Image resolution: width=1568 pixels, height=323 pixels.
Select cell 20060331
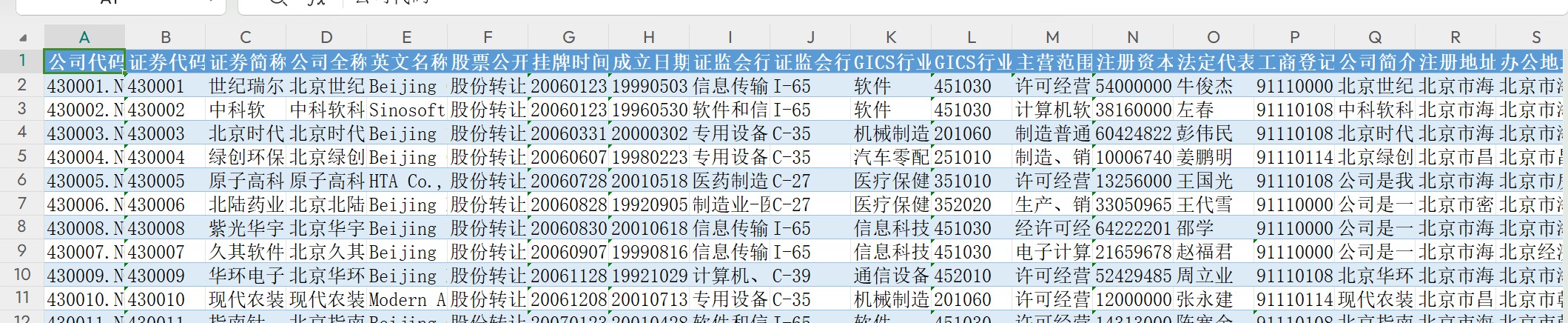pyautogui.click(x=568, y=133)
